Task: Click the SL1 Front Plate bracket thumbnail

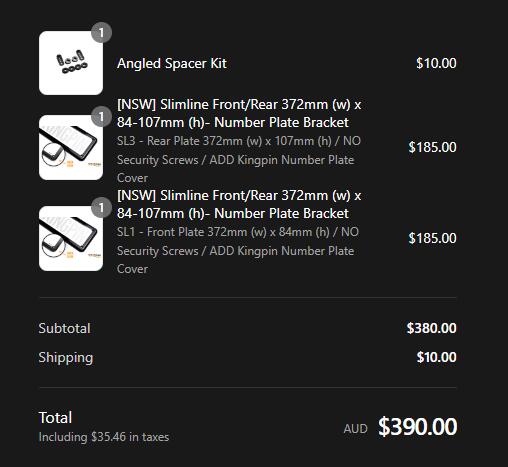Action: pos(71,238)
